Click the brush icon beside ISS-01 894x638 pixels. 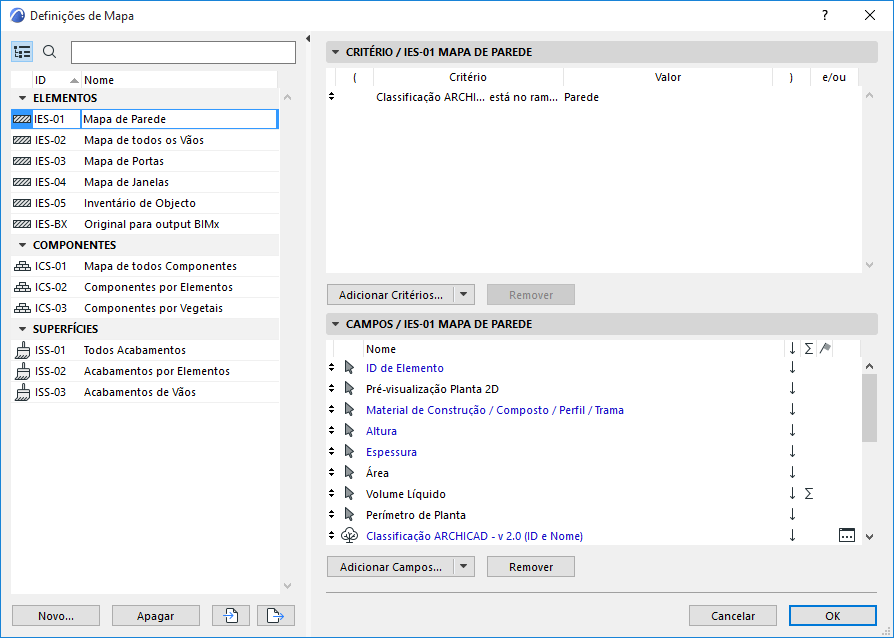click(22, 350)
